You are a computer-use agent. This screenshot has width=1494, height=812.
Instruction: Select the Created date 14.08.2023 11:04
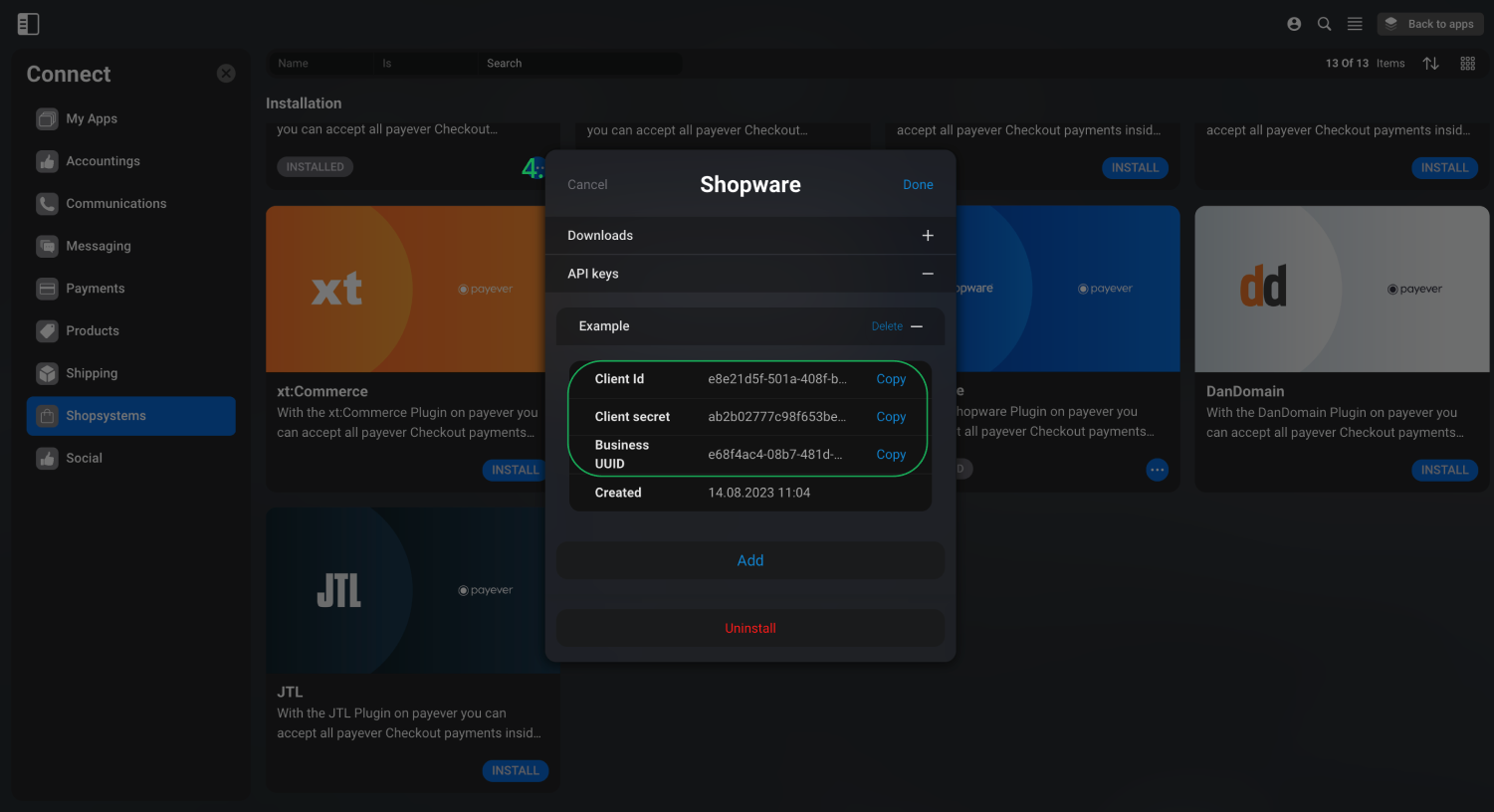tap(758, 493)
